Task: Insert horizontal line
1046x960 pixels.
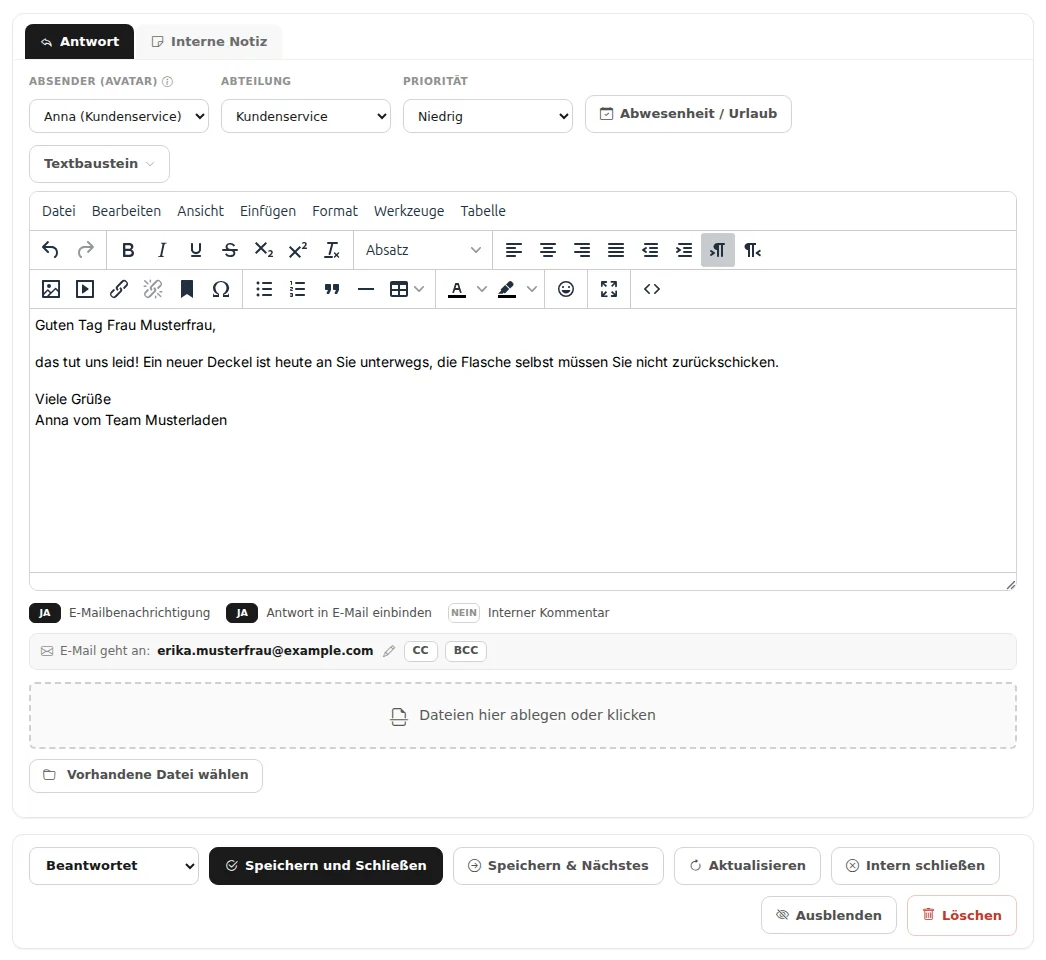Action: (x=366, y=289)
